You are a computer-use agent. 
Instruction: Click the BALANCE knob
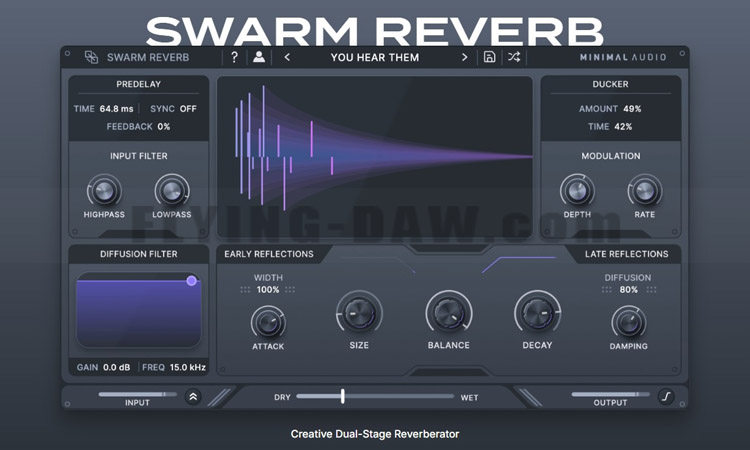tap(449, 313)
